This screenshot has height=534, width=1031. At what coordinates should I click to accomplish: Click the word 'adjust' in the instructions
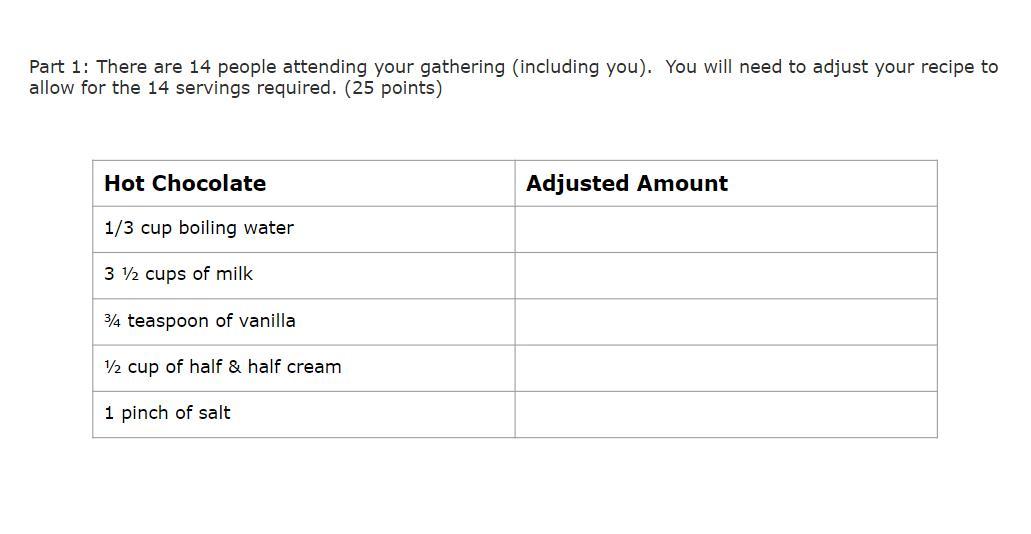(839, 68)
